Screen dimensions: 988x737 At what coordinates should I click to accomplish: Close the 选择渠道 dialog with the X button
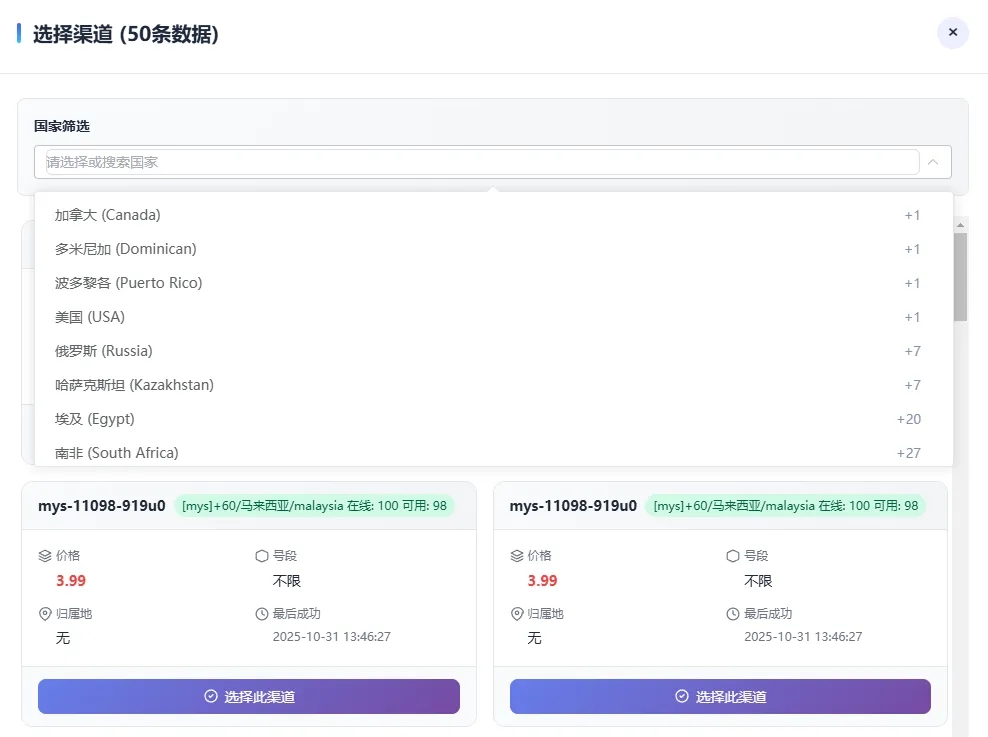(x=952, y=33)
